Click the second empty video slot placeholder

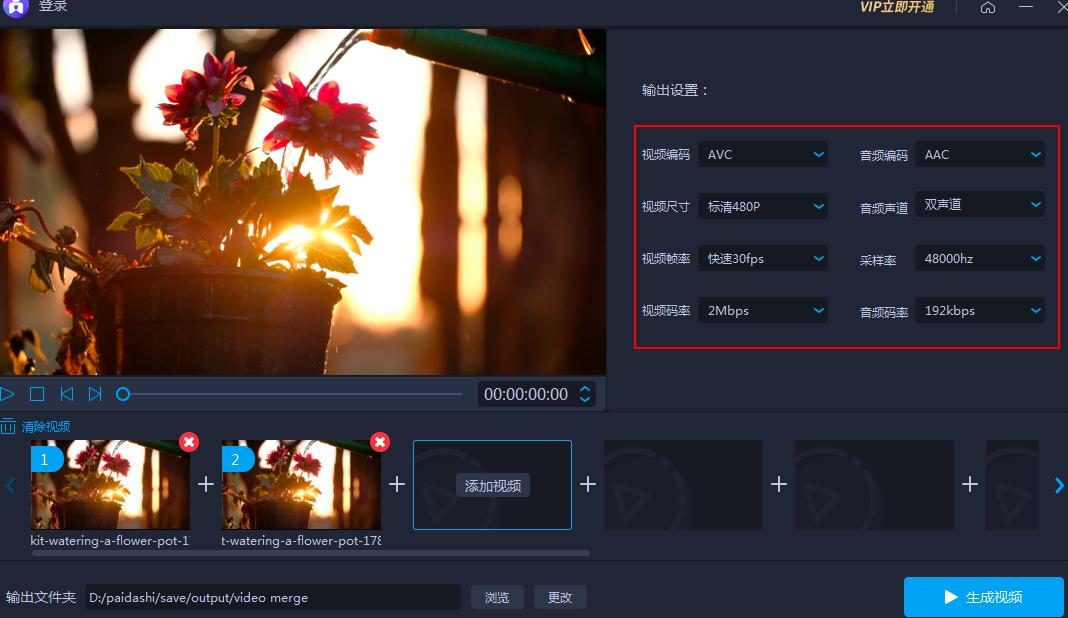pos(875,484)
